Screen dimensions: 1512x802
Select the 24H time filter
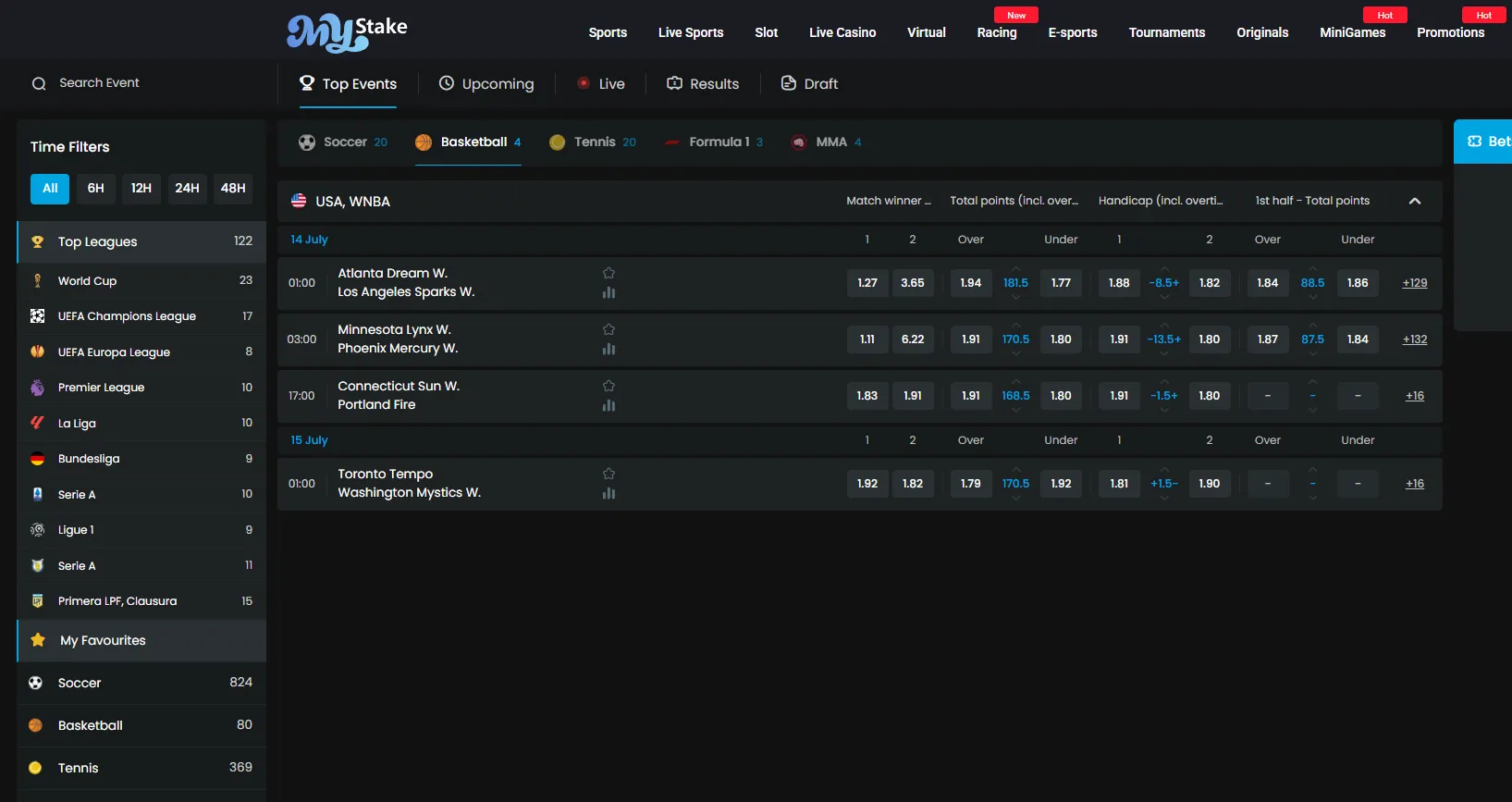pos(188,188)
